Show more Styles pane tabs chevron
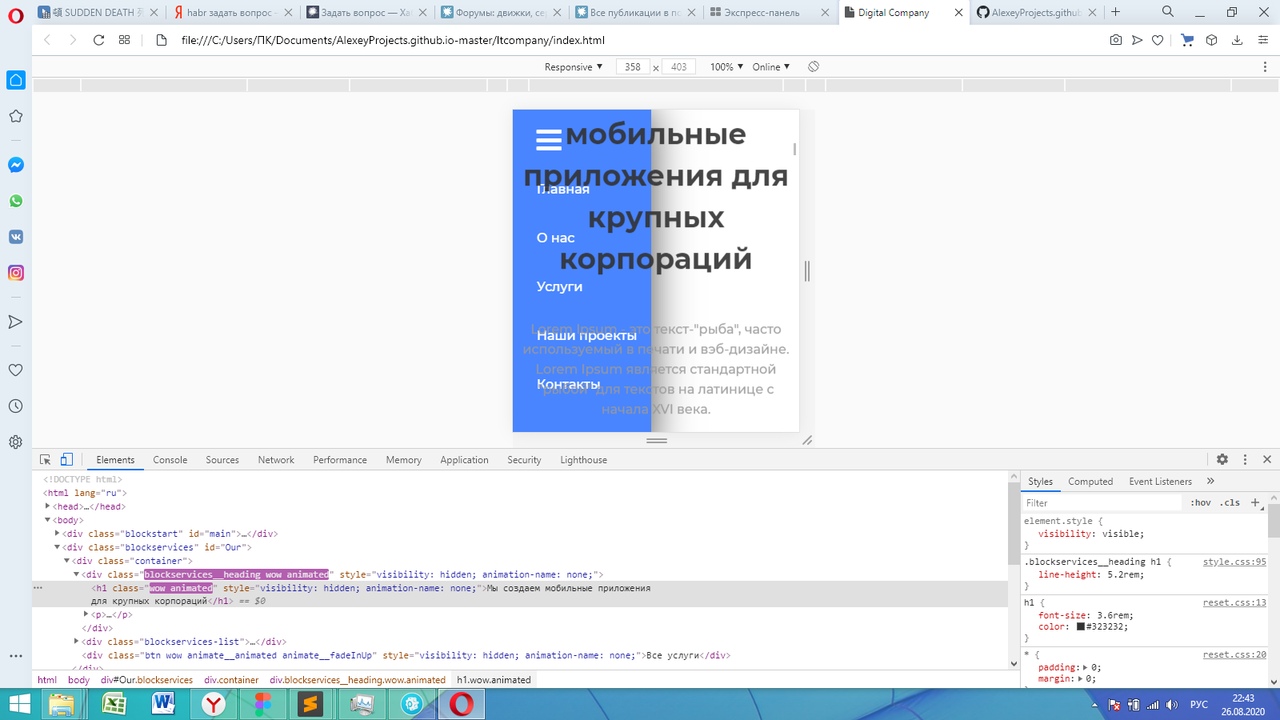 coord(1210,481)
